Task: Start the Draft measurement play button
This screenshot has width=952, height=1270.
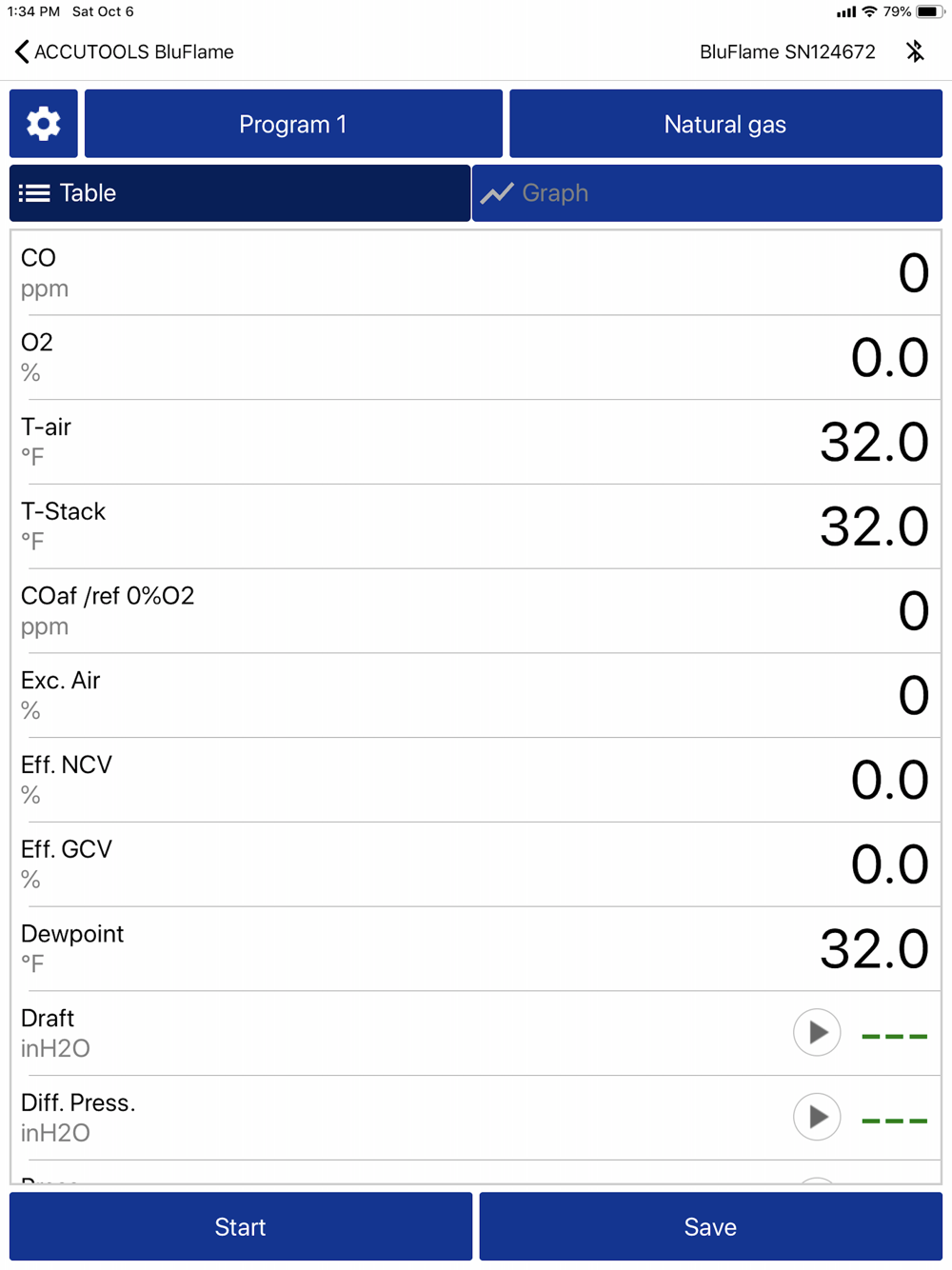Action: coord(817,1033)
